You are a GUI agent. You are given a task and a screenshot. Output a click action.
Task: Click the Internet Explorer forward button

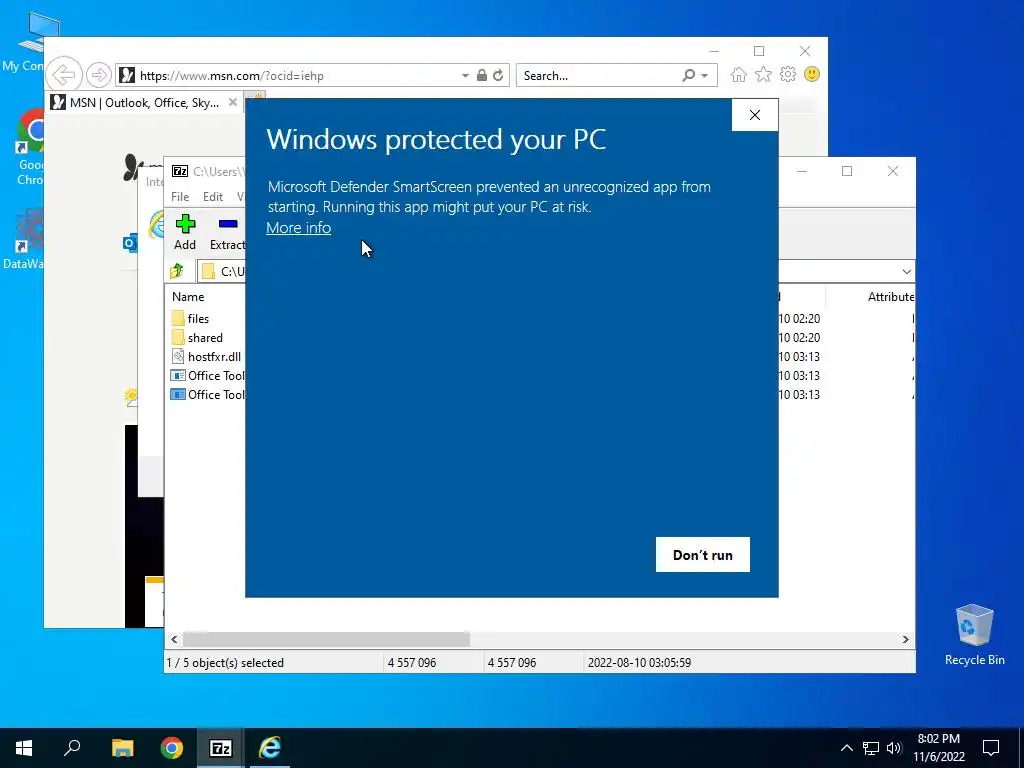click(x=99, y=75)
